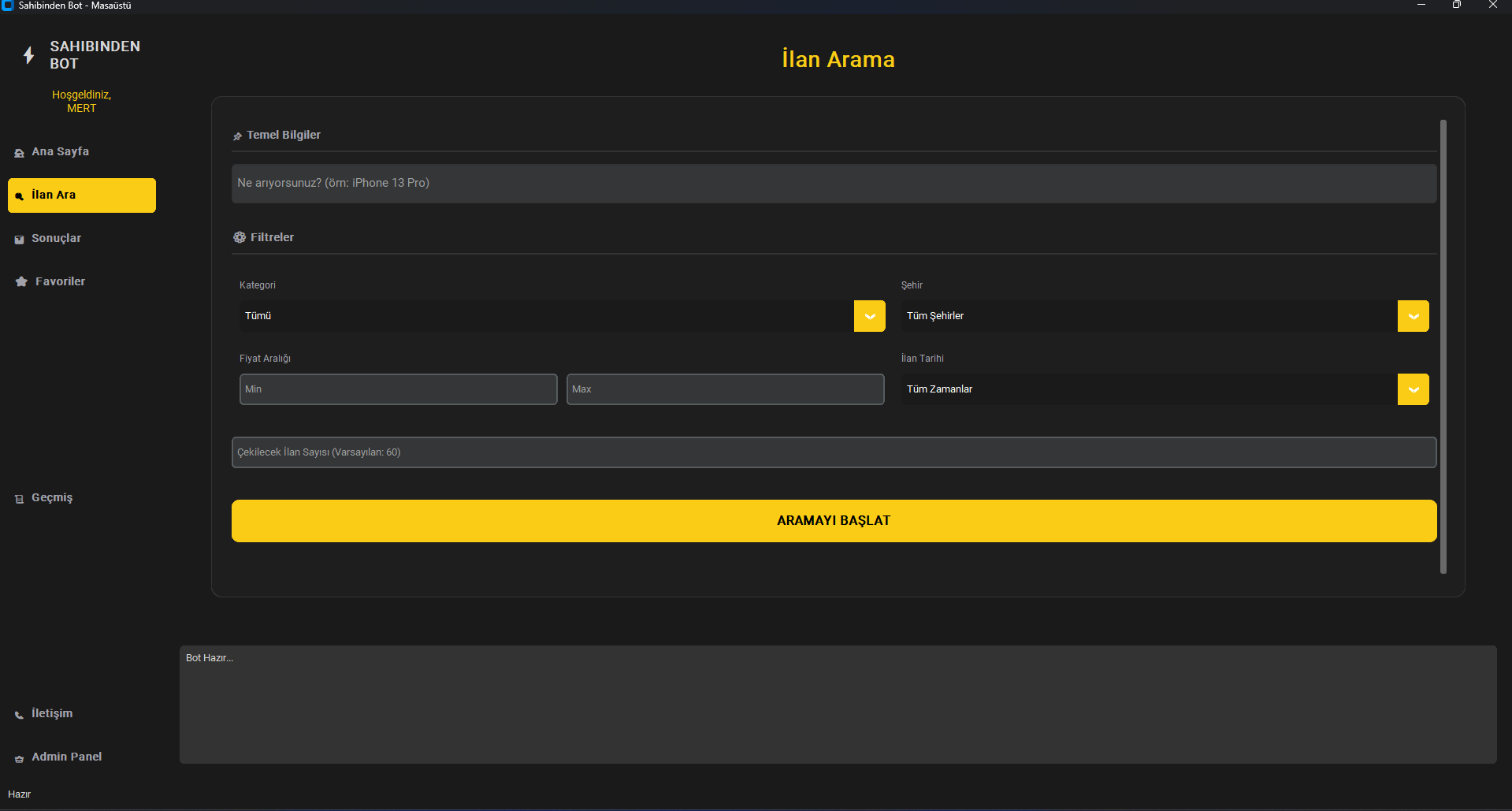Open the Tüm Zamanlar combo box
This screenshot has width=1512, height=811.
pyautogui.click(x=1165, y=389)
